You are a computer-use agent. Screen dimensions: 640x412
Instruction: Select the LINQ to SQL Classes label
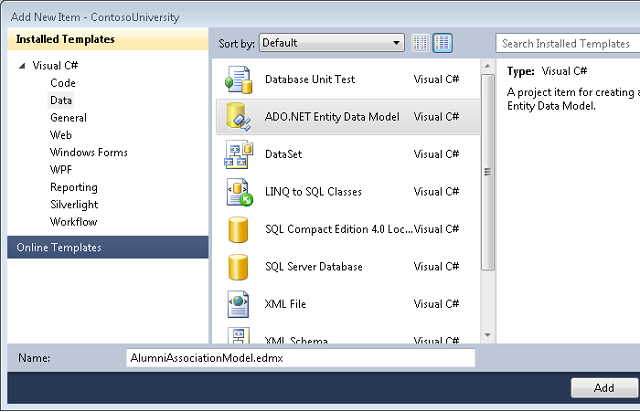[x=313, y=192]
